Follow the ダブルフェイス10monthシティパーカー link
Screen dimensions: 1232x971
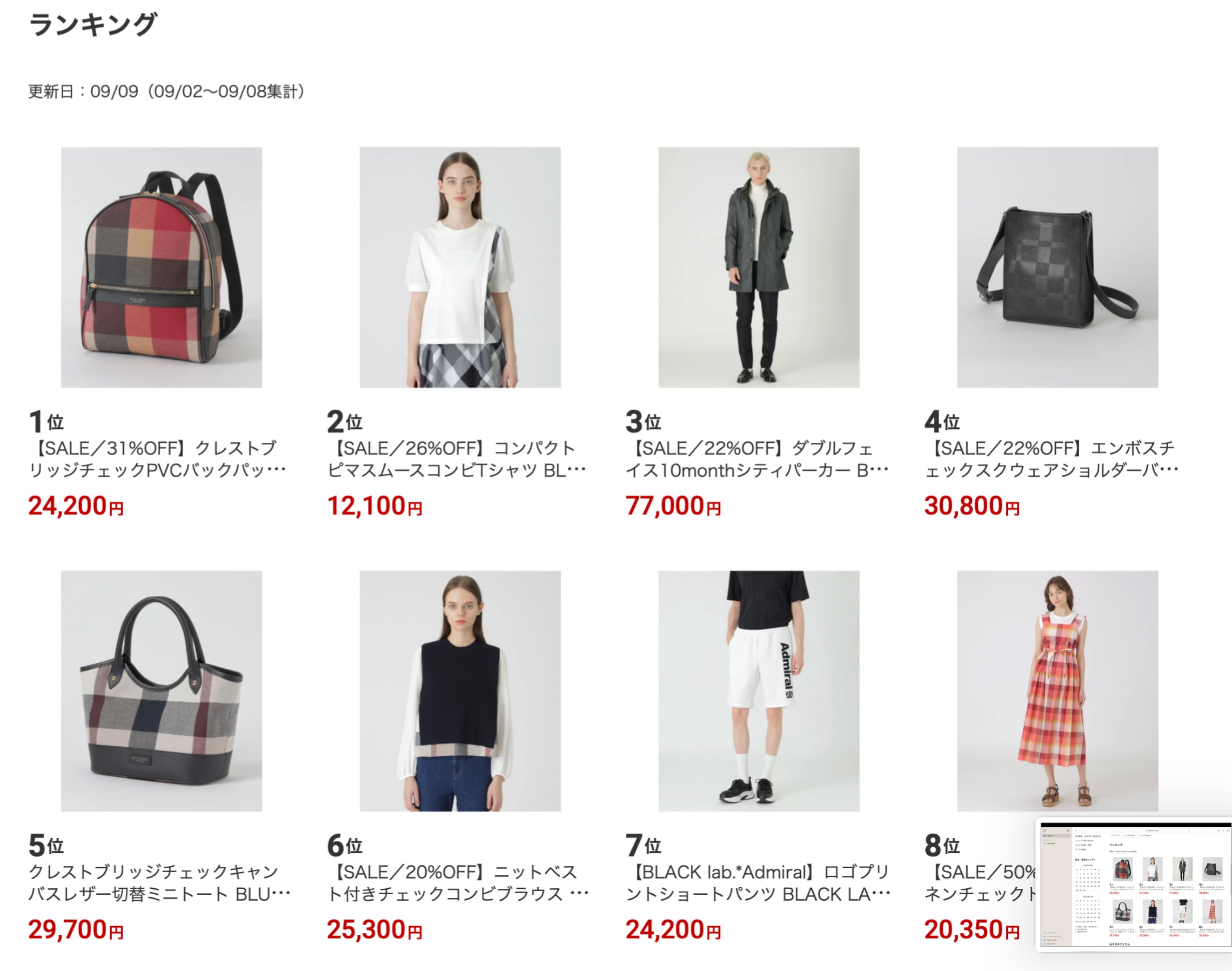coord(756,460)
